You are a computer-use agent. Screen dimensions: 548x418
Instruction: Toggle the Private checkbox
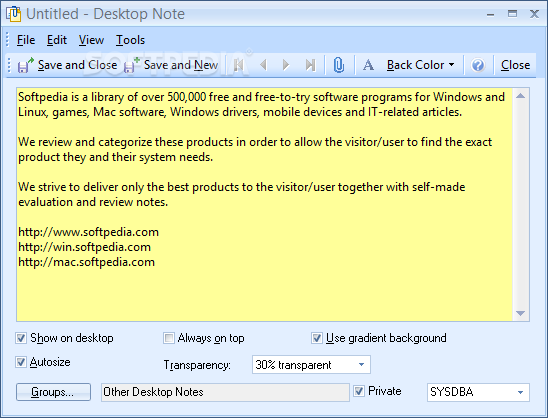(359, 391)
